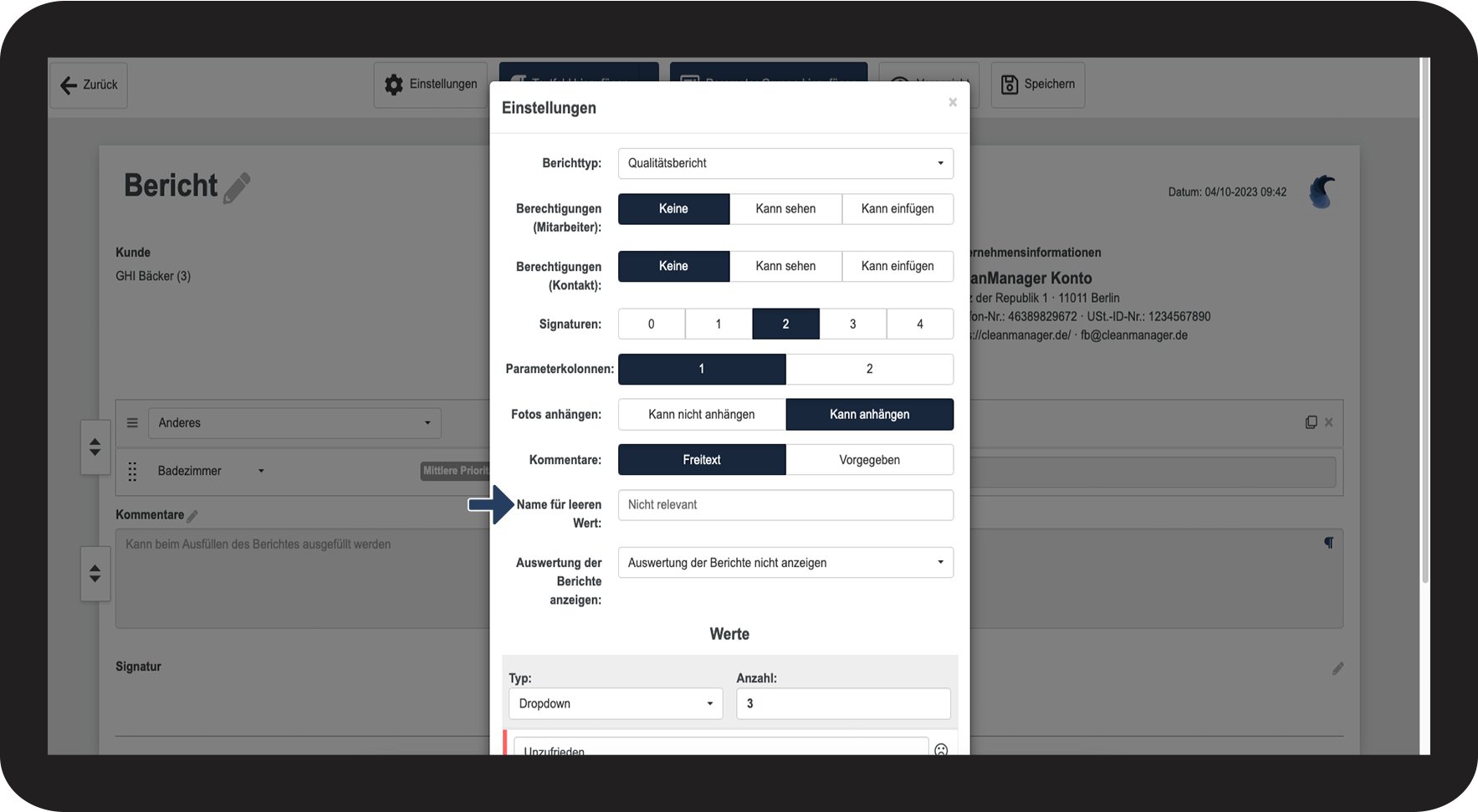
Task: Select Kann nicht anhängen for Fotos
Action: [702, 415]
